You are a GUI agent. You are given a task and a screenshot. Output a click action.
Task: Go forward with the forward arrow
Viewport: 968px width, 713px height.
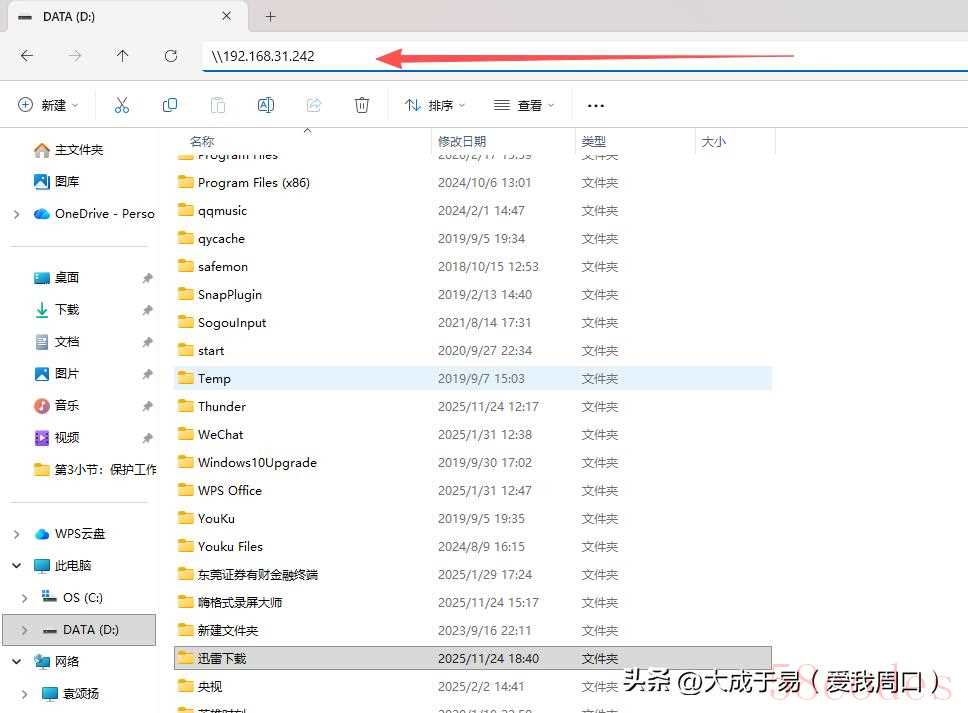tap(75, 56)
